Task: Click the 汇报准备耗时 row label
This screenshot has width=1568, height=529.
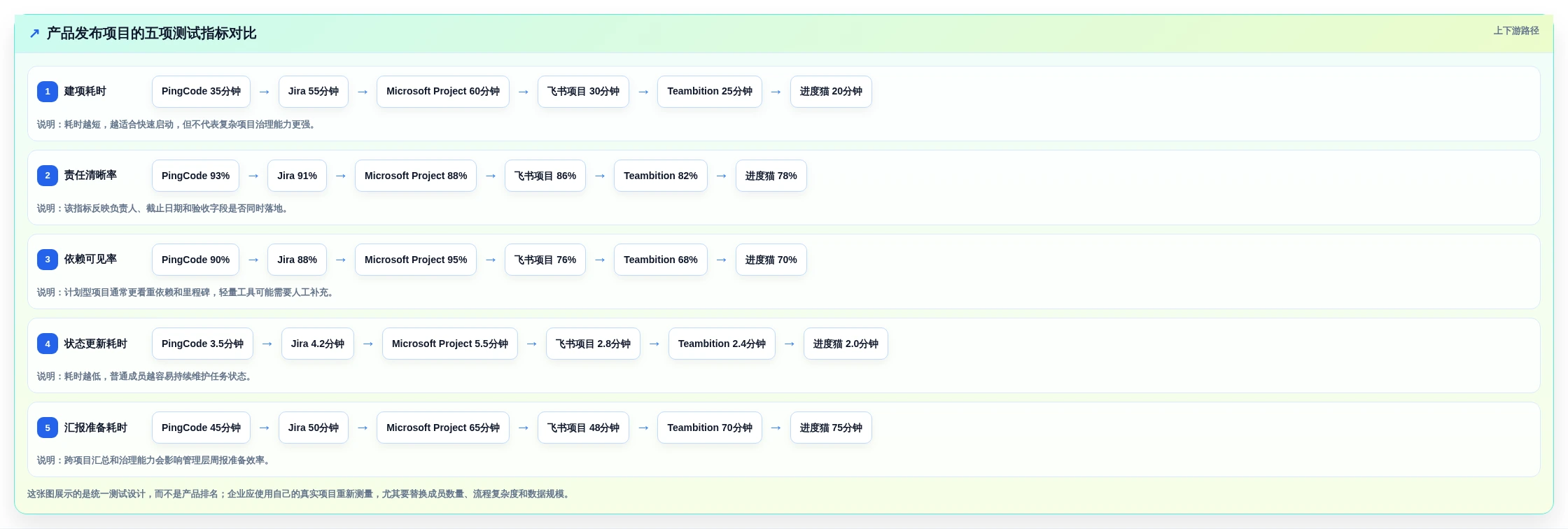Action: point(96,428)
